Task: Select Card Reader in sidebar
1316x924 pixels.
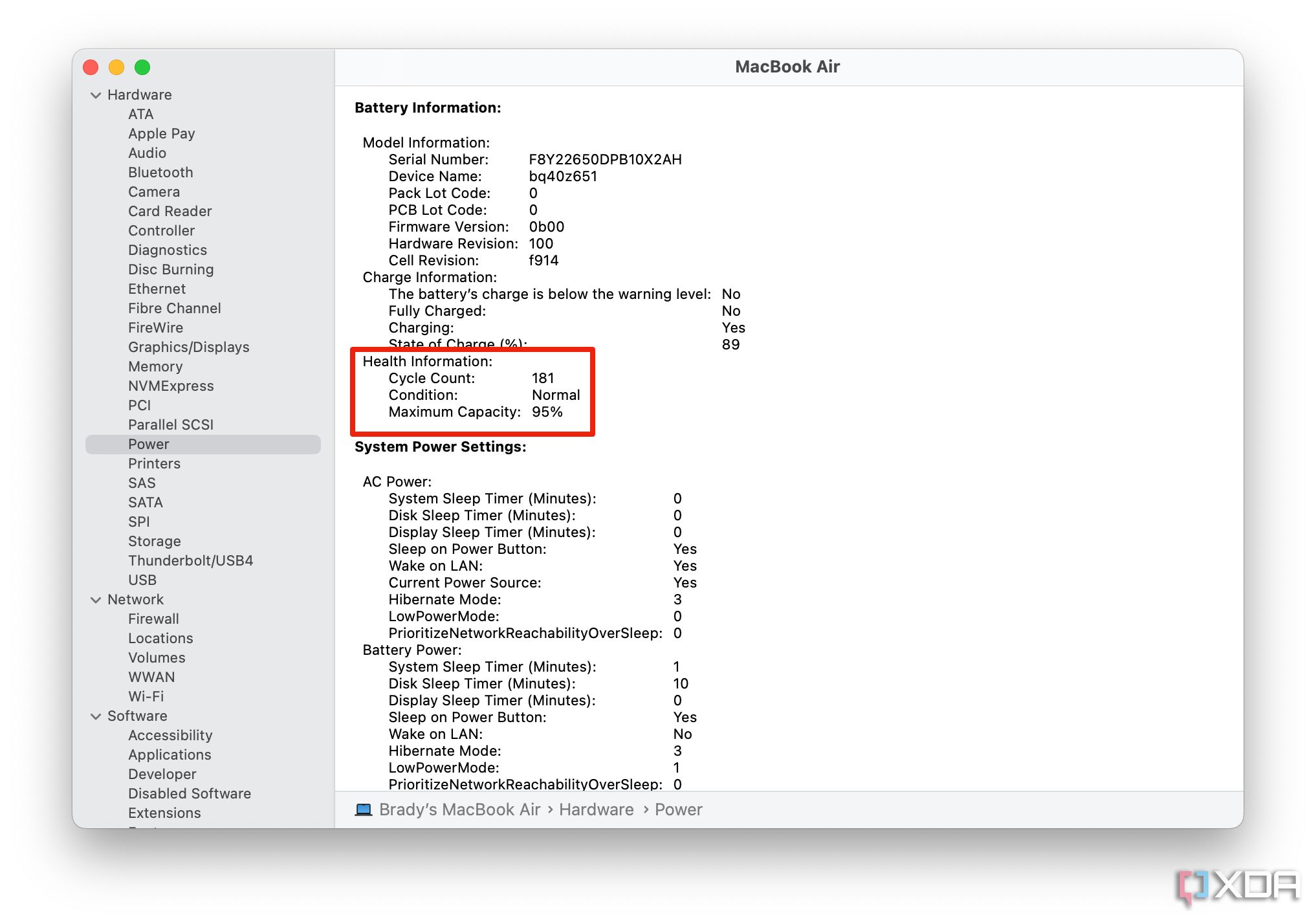Action: pos(170,212)
